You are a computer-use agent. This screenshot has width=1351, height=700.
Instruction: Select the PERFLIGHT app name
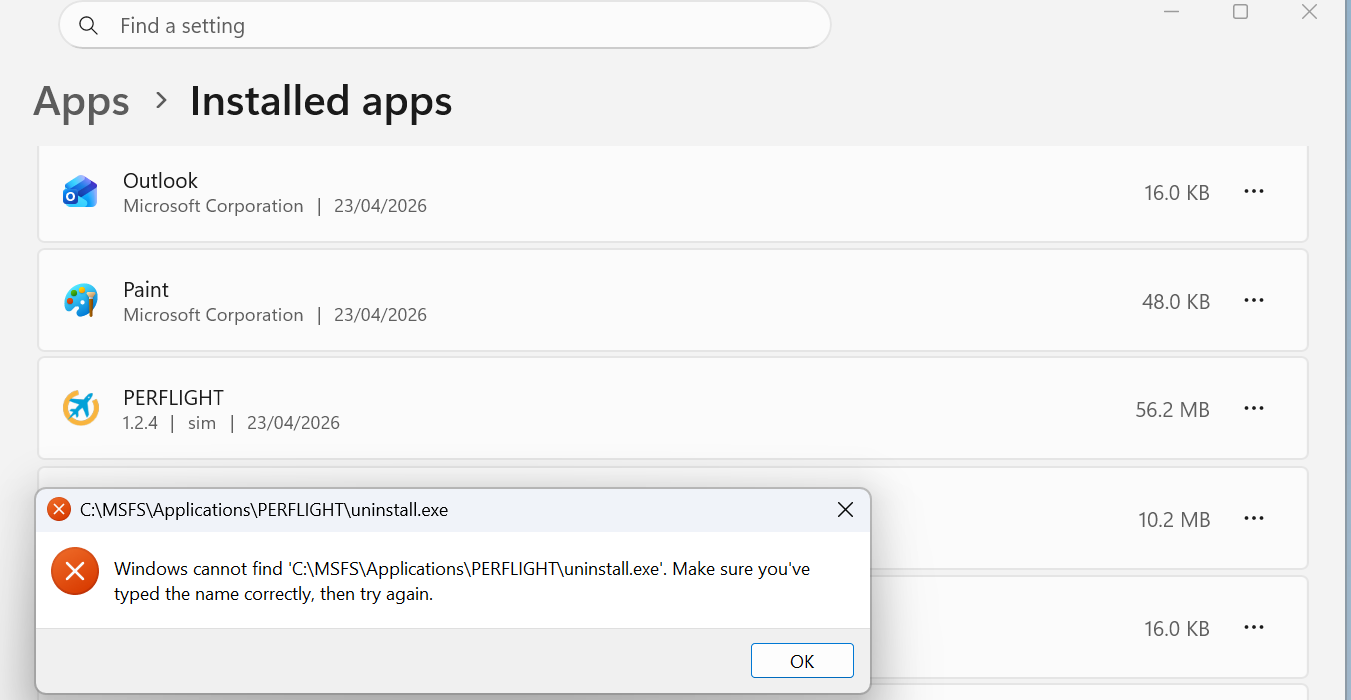173,398
